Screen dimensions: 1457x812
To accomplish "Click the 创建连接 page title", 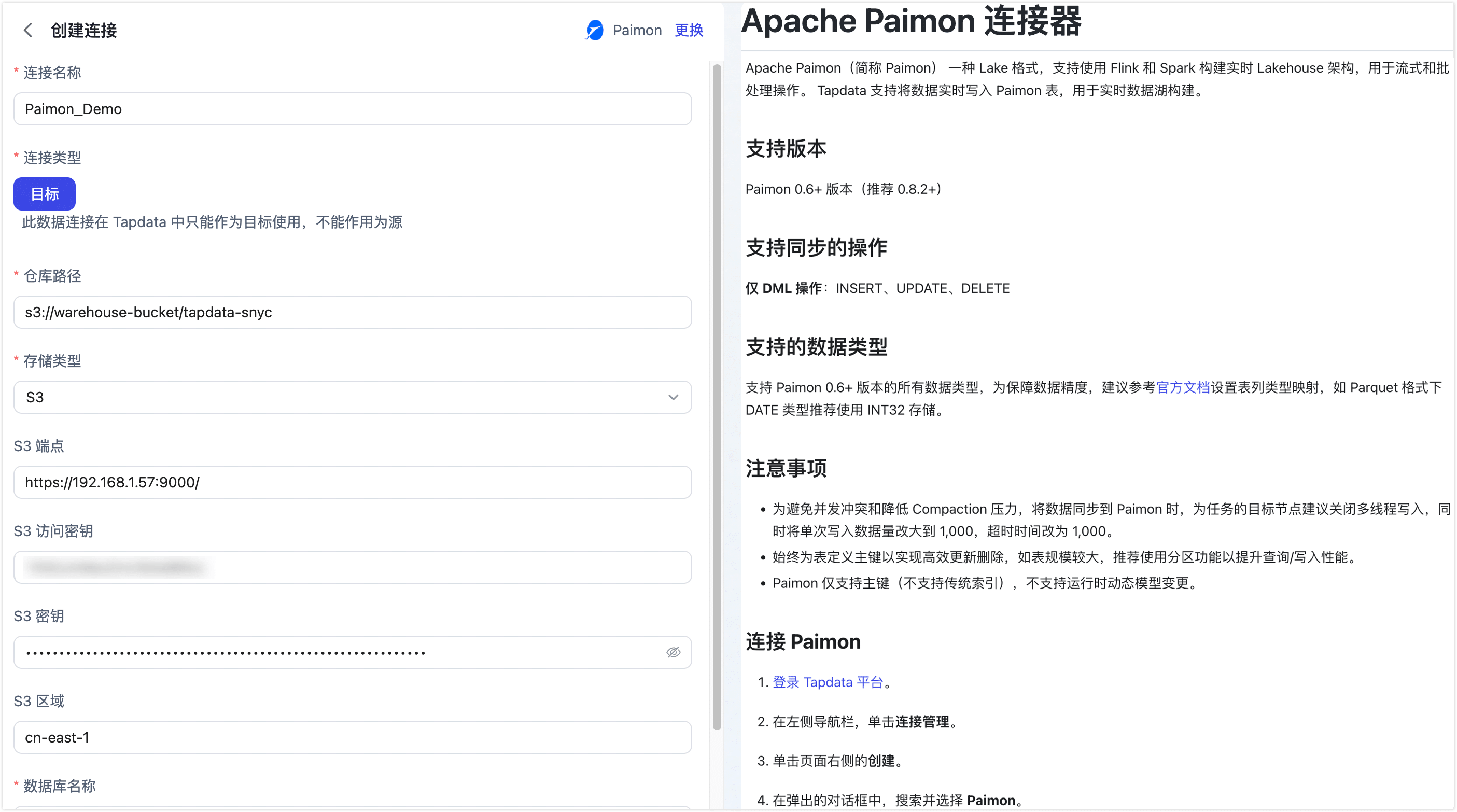I will [83, 31].
